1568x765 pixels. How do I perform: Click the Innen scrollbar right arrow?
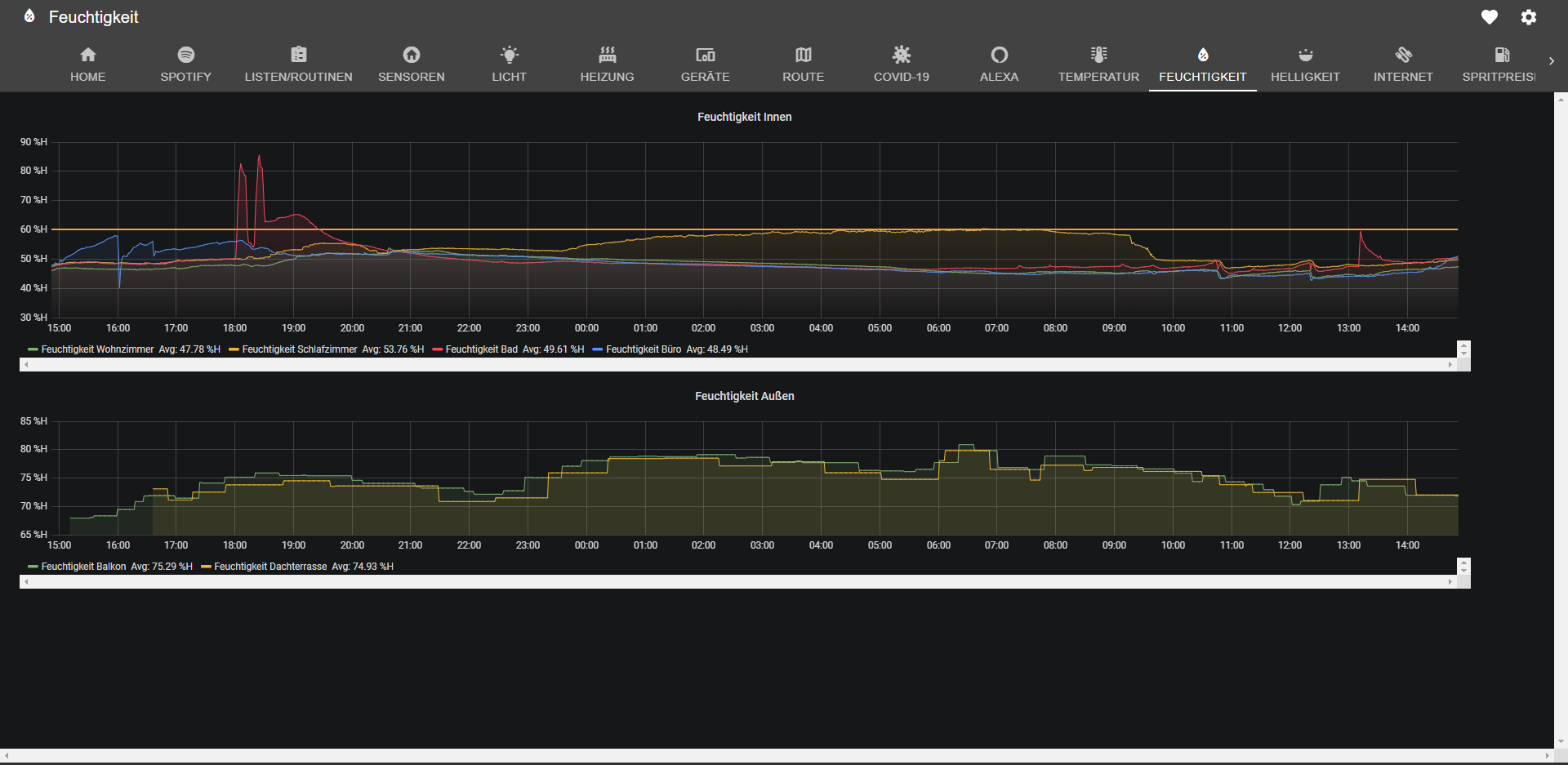(x=1450, y=365)
